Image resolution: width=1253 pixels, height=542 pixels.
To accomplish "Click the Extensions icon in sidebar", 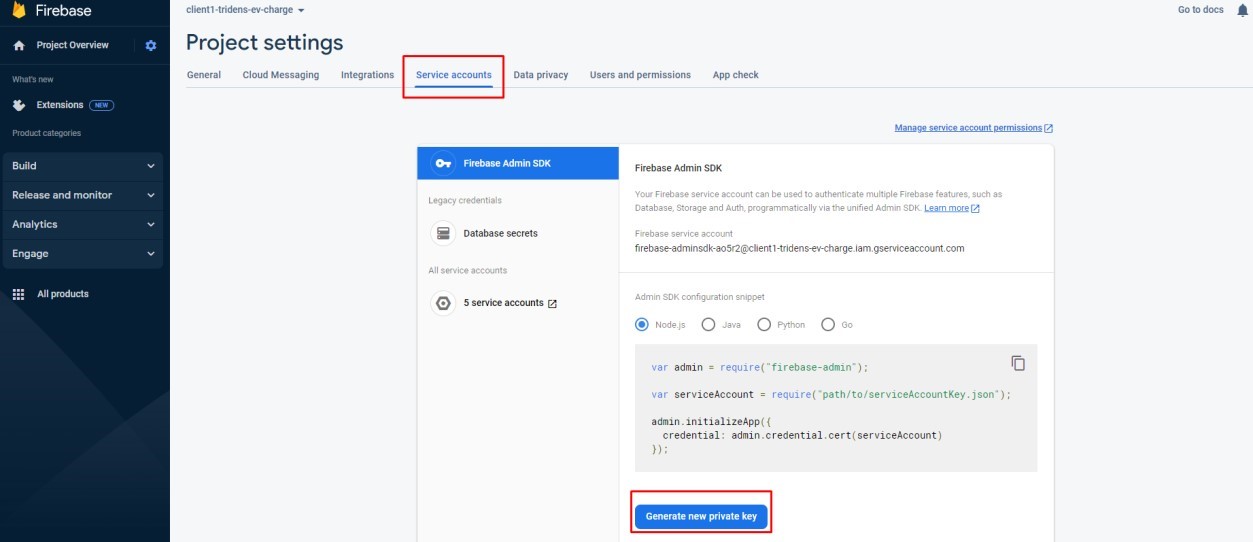I will [x=19, y=105].
